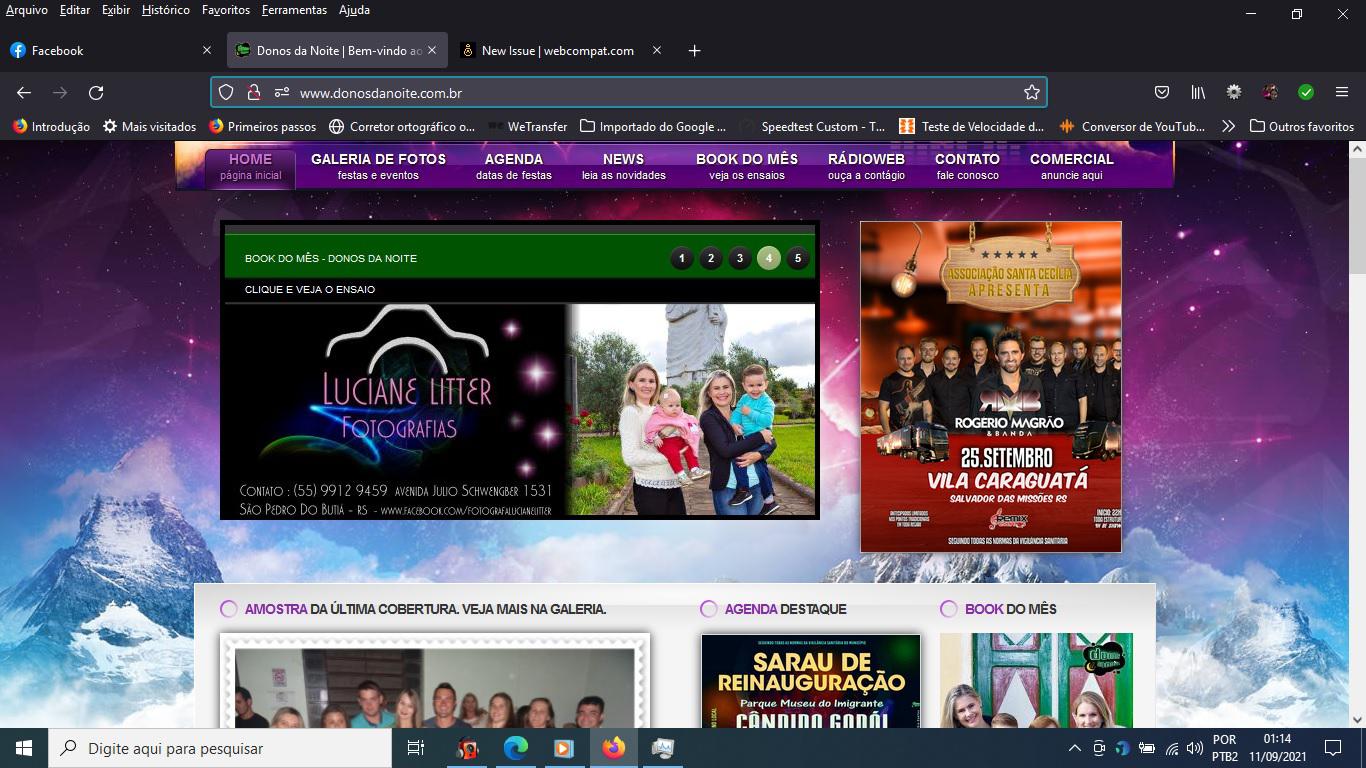1366x768 pixels.
Task: Click the Windows search box on the taskbar
Action: click(220, 748)
